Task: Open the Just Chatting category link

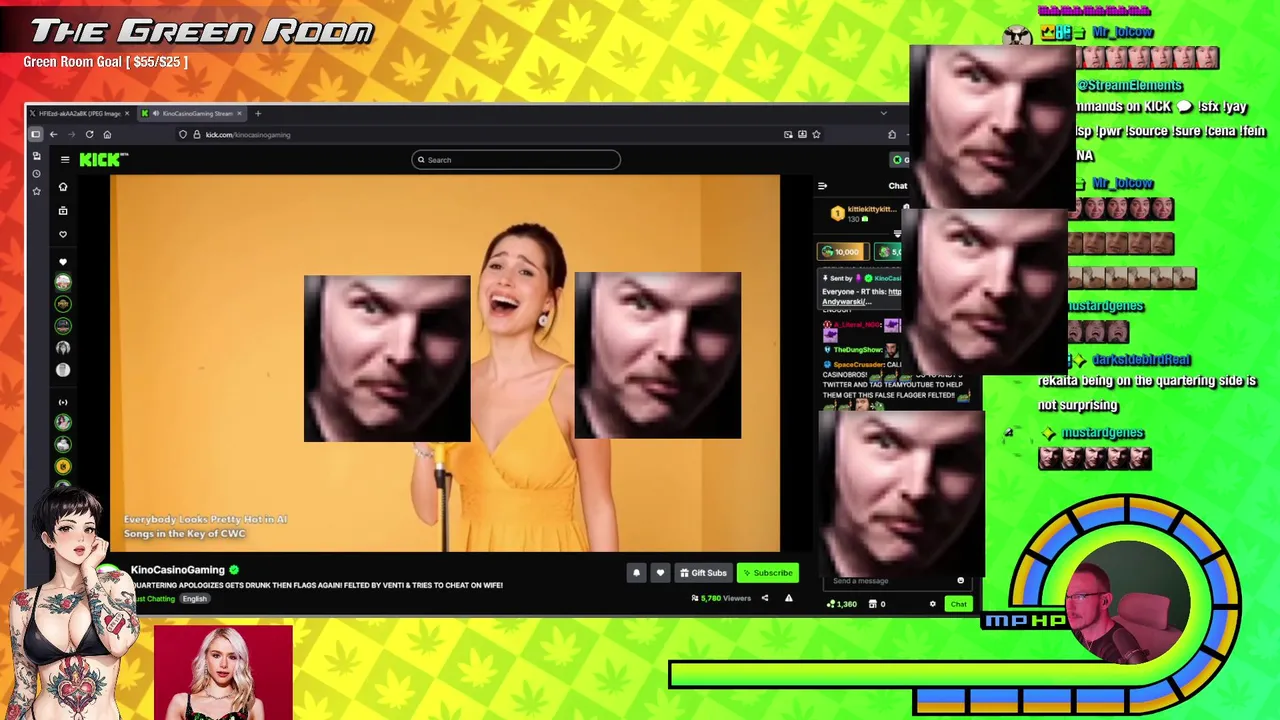Action: point(153,599)
